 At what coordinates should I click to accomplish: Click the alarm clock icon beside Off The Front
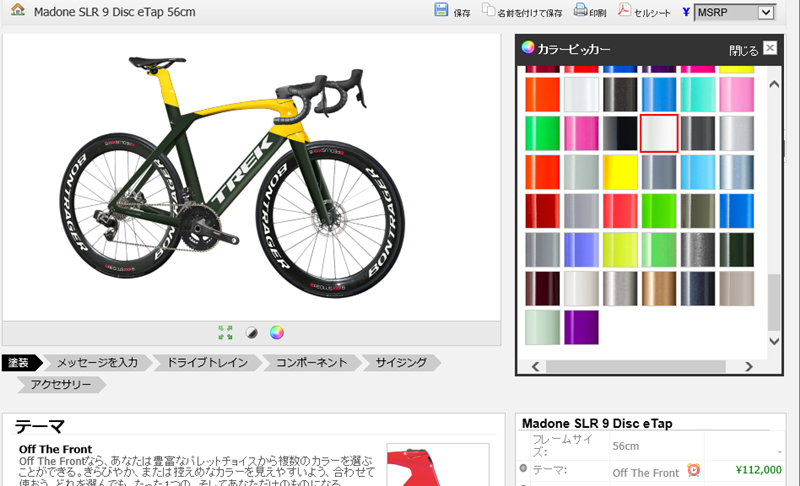[693, 470]
